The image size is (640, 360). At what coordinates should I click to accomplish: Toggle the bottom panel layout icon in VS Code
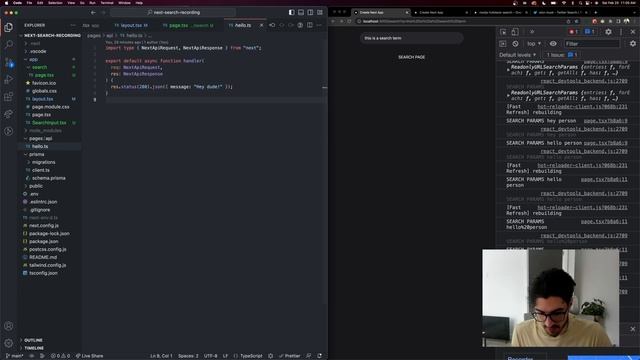pyautogui.click(x=301, y=13)
